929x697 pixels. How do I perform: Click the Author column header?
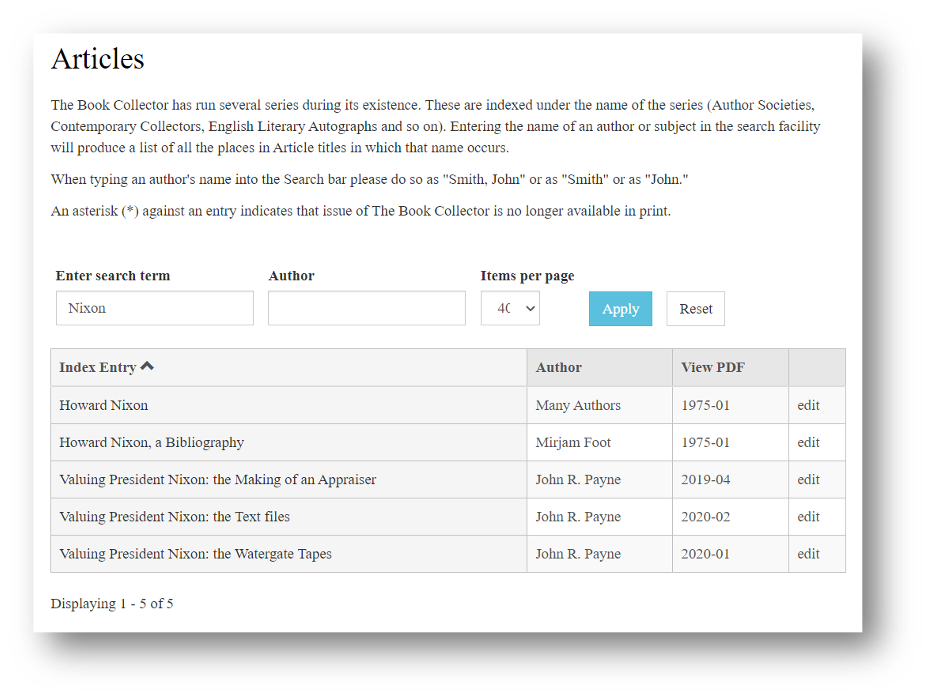559,367
